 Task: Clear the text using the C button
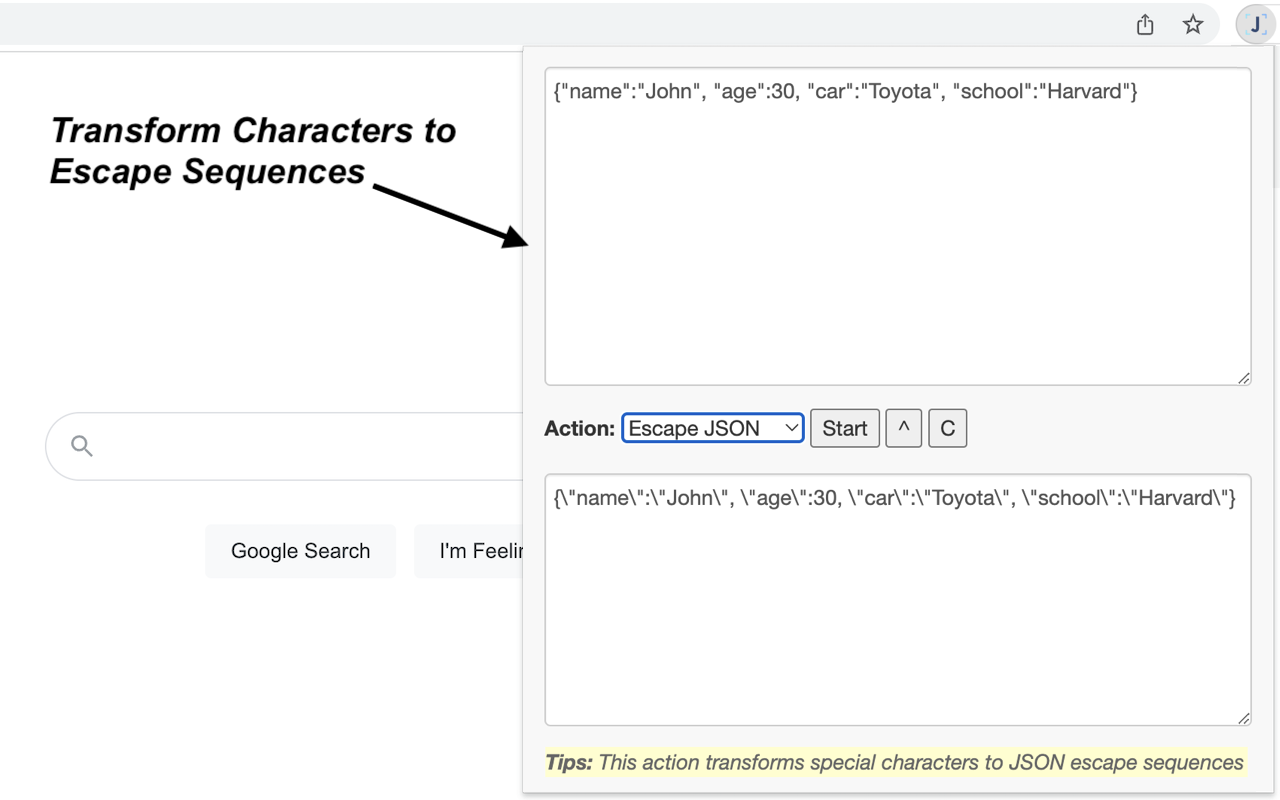coord(947,428)
